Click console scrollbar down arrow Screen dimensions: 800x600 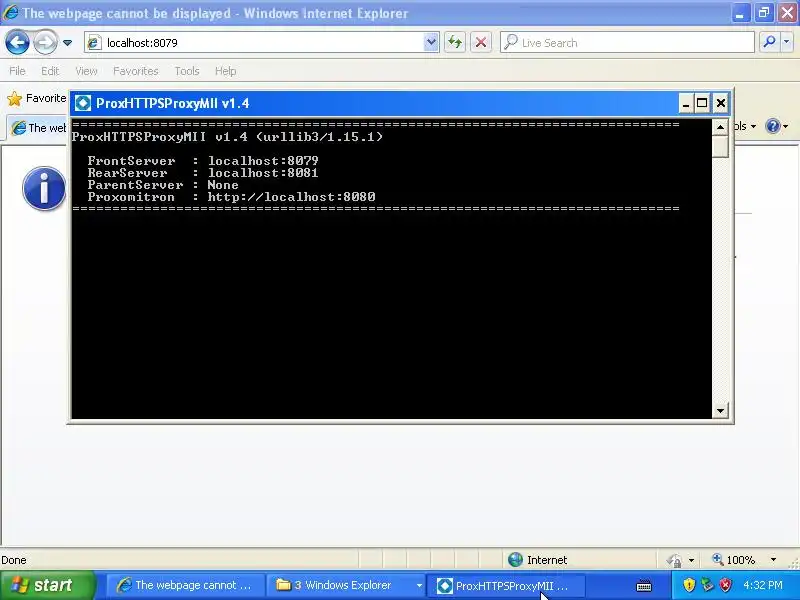(x=720, y=410)
